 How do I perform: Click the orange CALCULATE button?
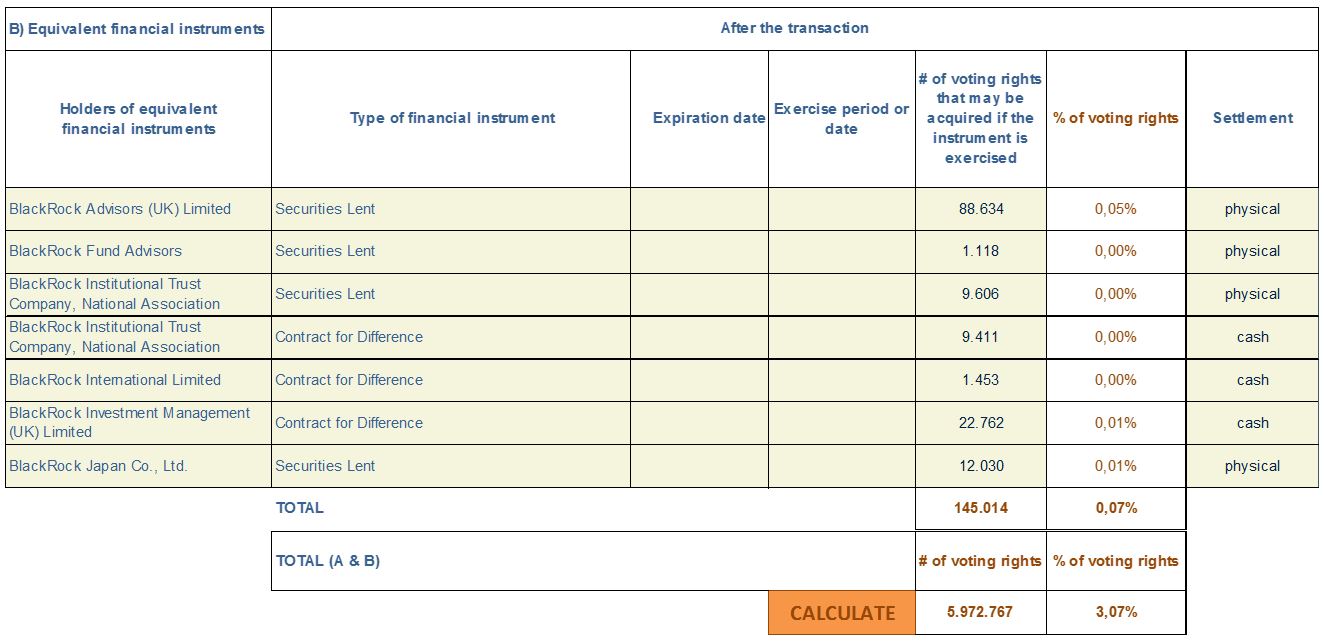[842, 613]
